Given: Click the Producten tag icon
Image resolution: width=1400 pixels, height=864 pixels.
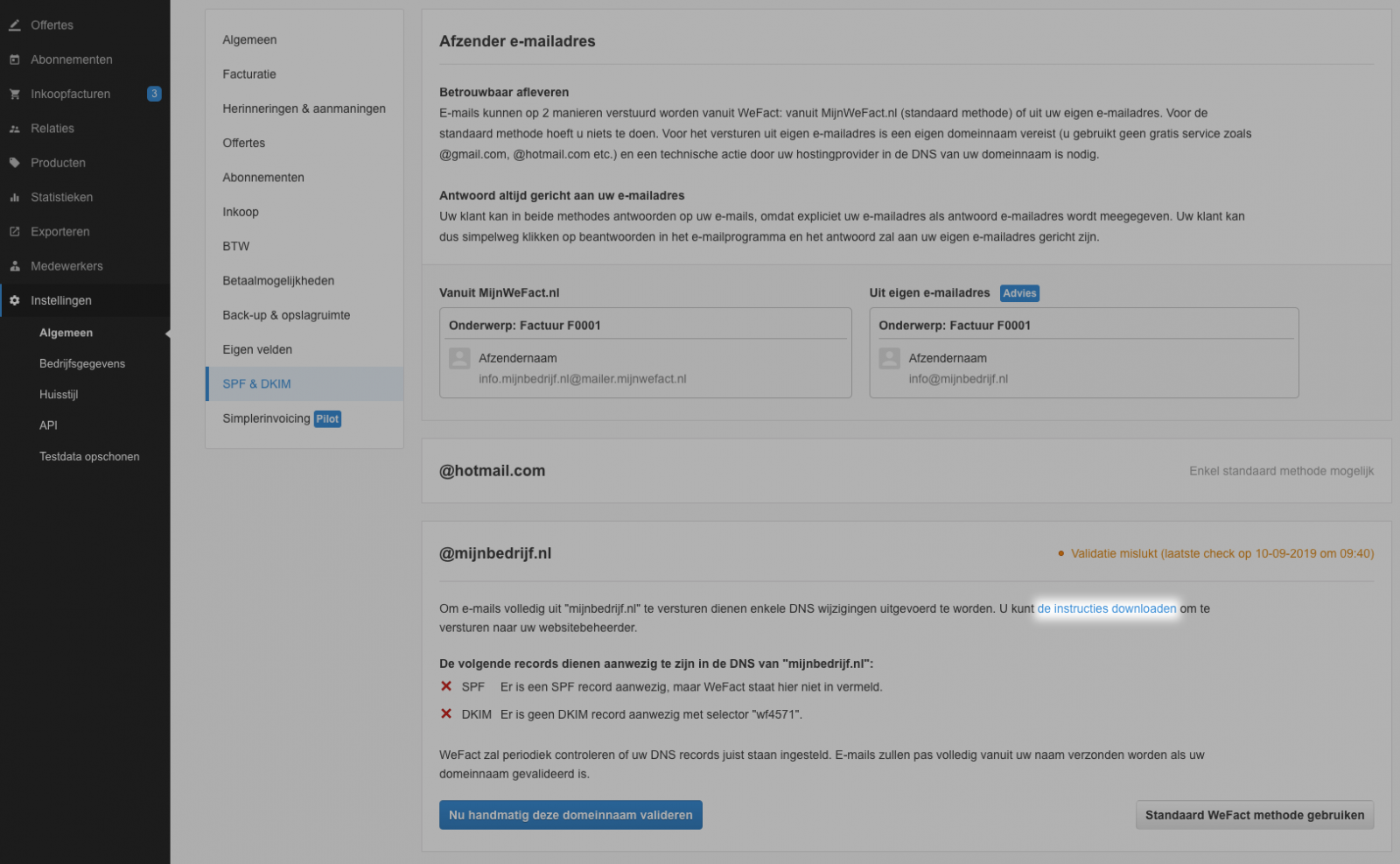Looking at the screenshot, I should pyautogui.click(x=15, y=163).
